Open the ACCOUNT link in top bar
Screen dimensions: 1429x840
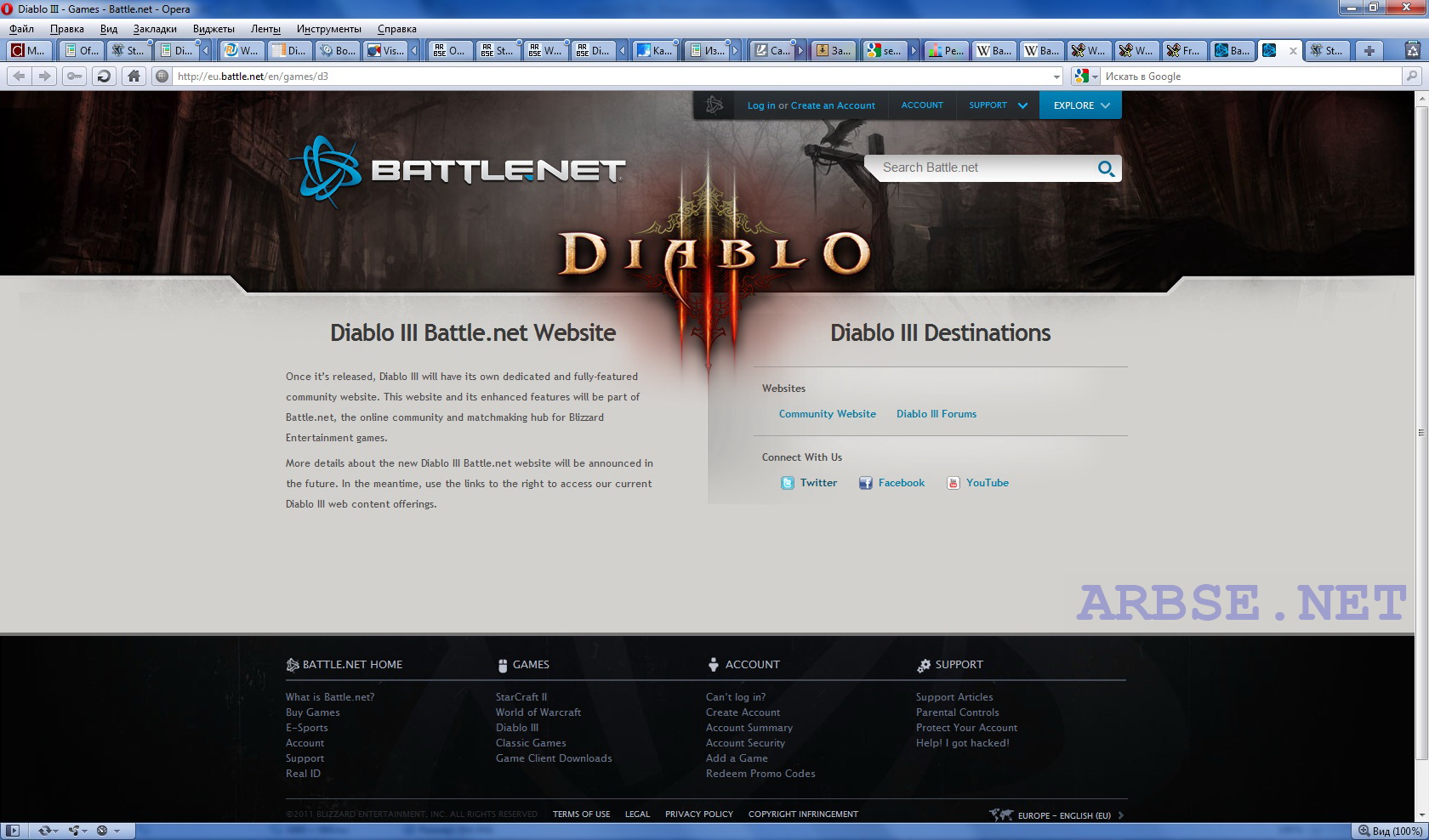[x=922, y=105]
